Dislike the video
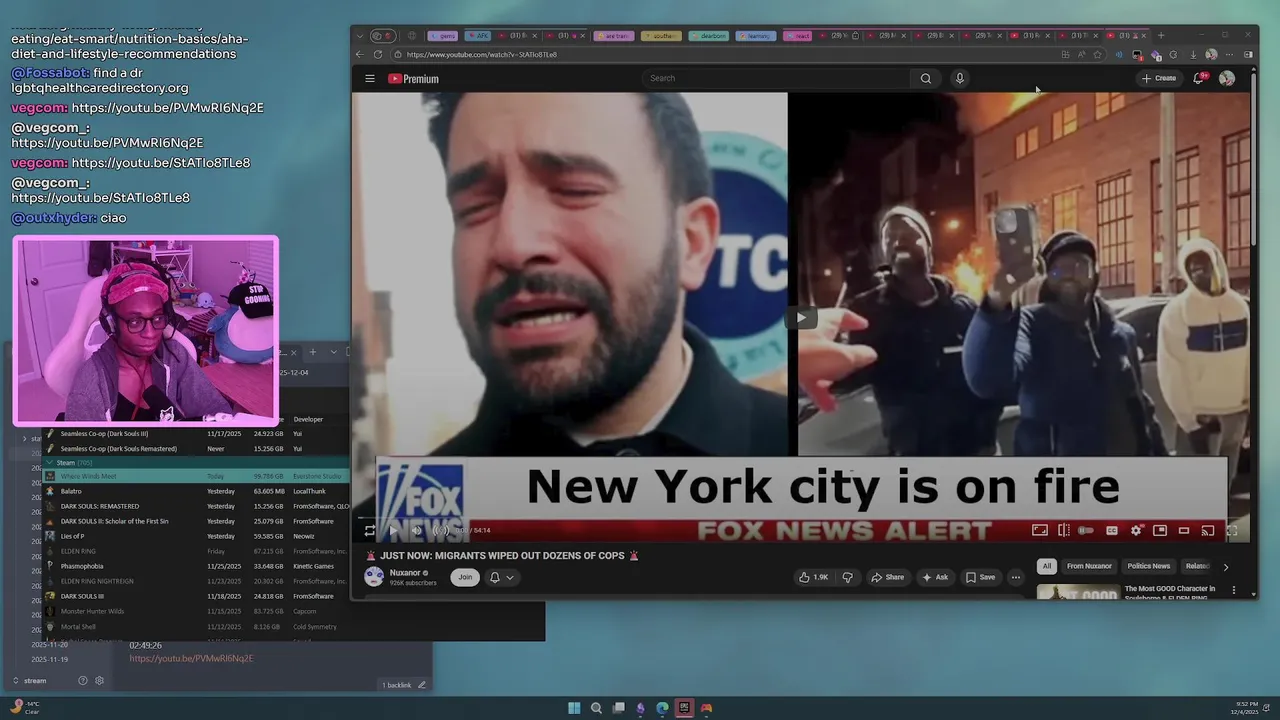The width and height of the screenshot is (1280, 720). click(848, 577)
